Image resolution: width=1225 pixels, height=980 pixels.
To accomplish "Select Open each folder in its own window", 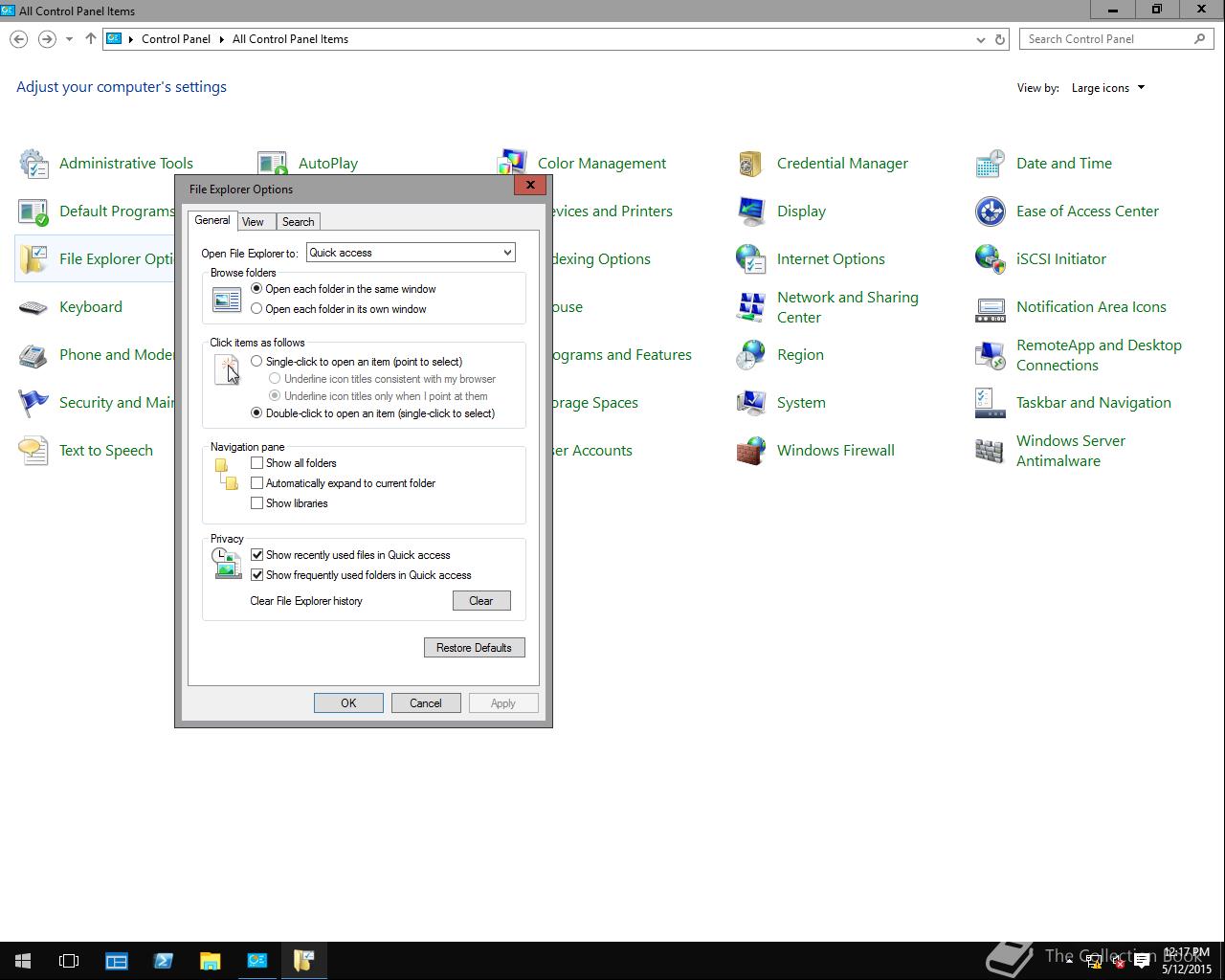I will (256, 309).
